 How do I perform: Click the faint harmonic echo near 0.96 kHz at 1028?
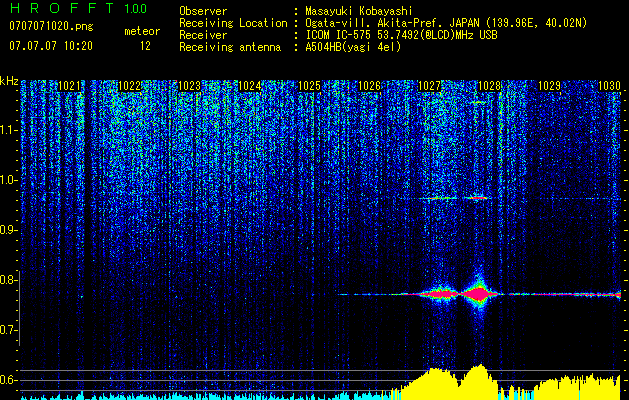coord(477,198)
